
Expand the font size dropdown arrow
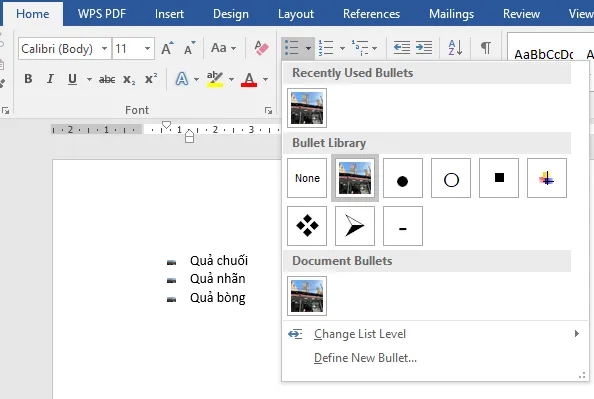[x=148, y=49]
